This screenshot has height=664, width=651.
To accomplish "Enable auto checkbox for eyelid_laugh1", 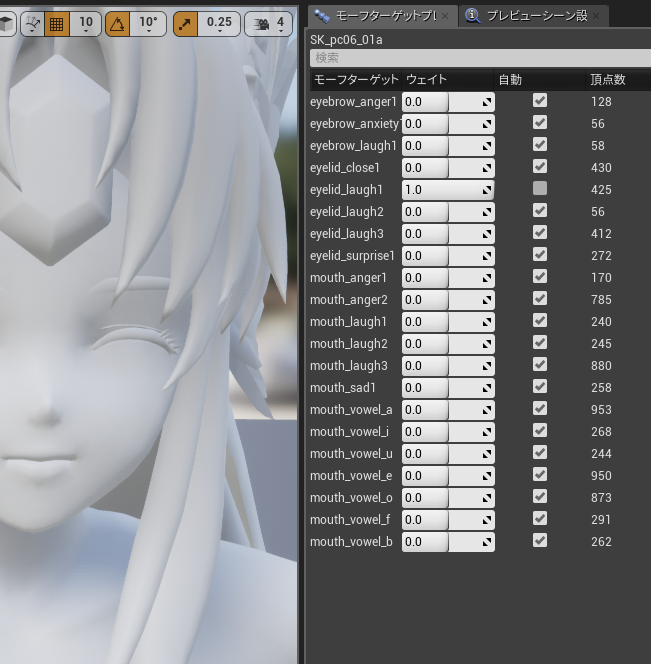I will 540,188.
